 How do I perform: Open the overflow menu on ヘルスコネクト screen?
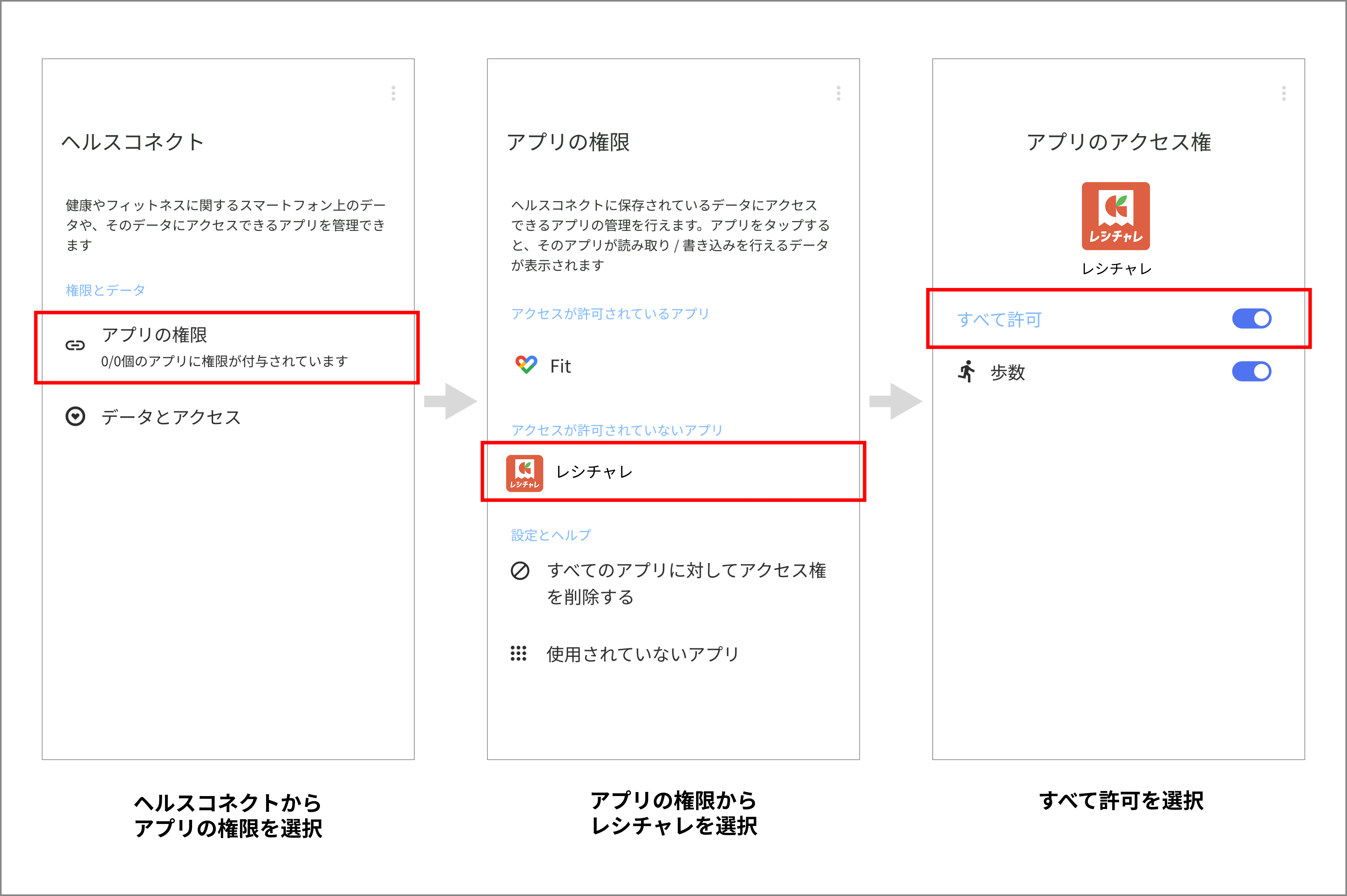393,93
